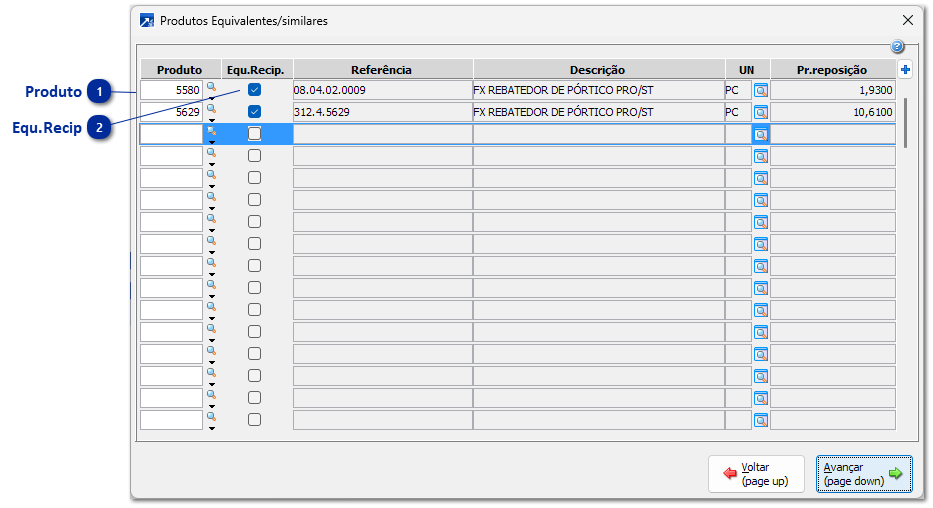The image size is (933, 508).
Task: Close the Produtos Equivalentes/similares window
Action: 907,20
